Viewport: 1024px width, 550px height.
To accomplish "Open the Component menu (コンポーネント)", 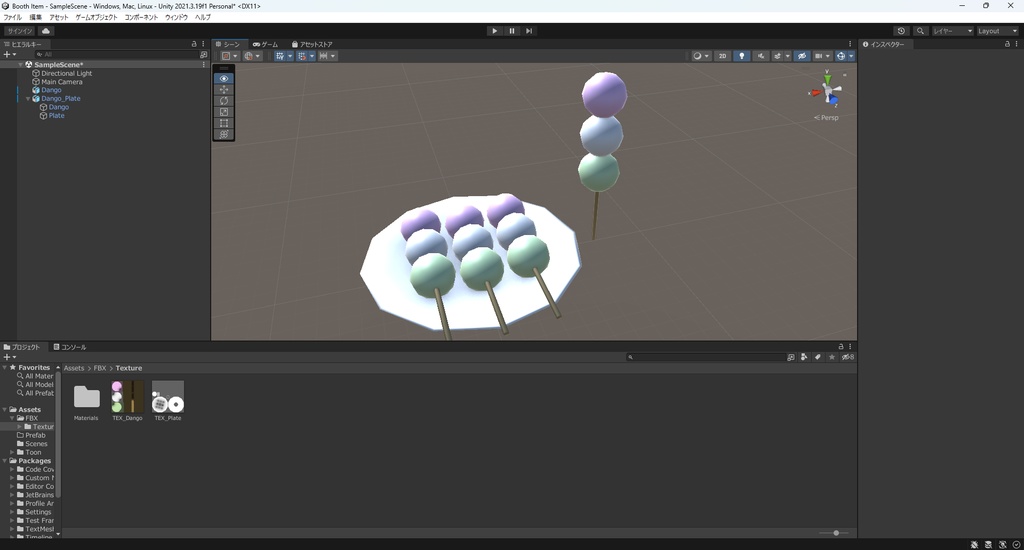I will [141, 18].
